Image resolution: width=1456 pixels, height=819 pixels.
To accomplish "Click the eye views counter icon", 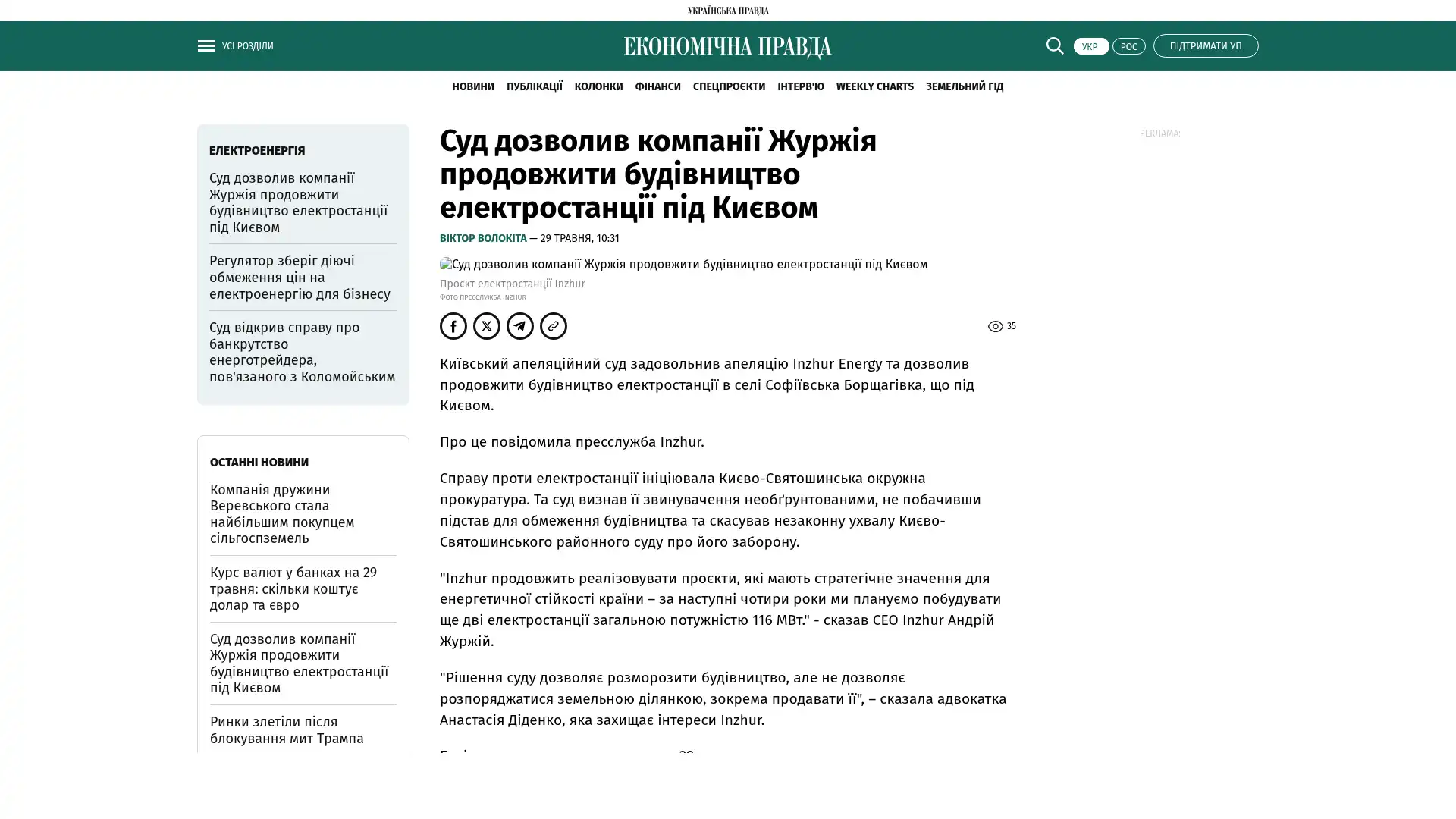I will click(x=995, y=327).
